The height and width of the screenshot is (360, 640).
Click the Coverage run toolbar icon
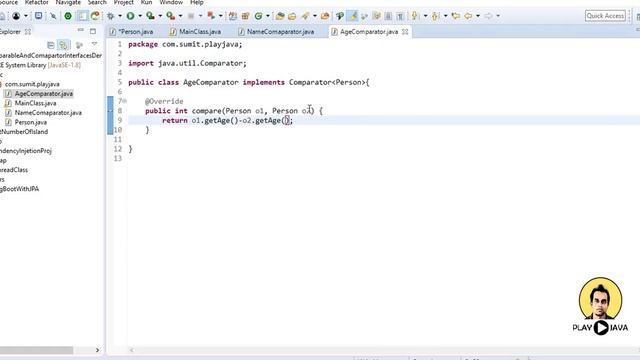click(x=151, y=16)
